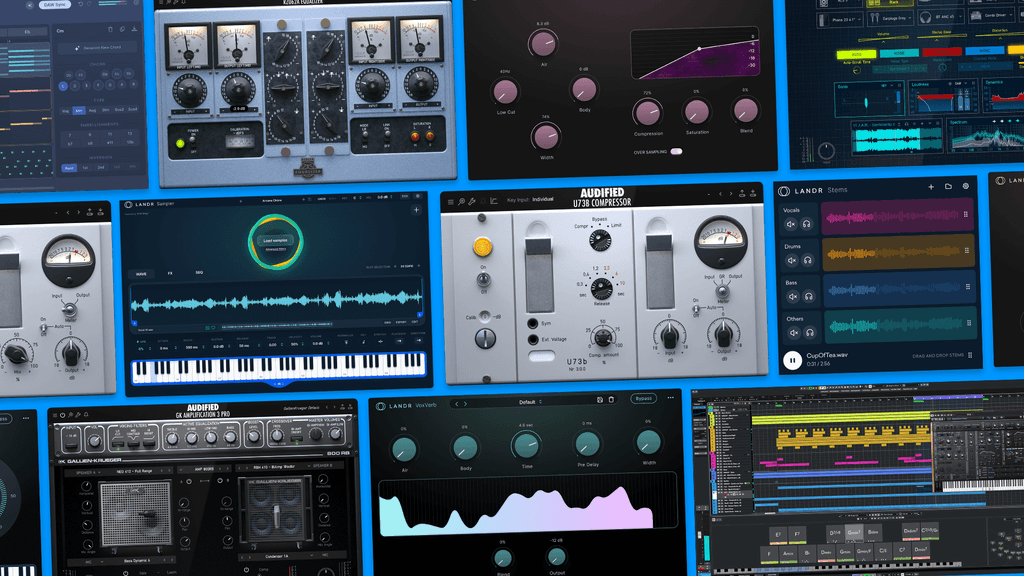Viewport: 1024px width, 576px height.
Task: Pause playback of CupOfTea.wav
Action: [792, 359]
